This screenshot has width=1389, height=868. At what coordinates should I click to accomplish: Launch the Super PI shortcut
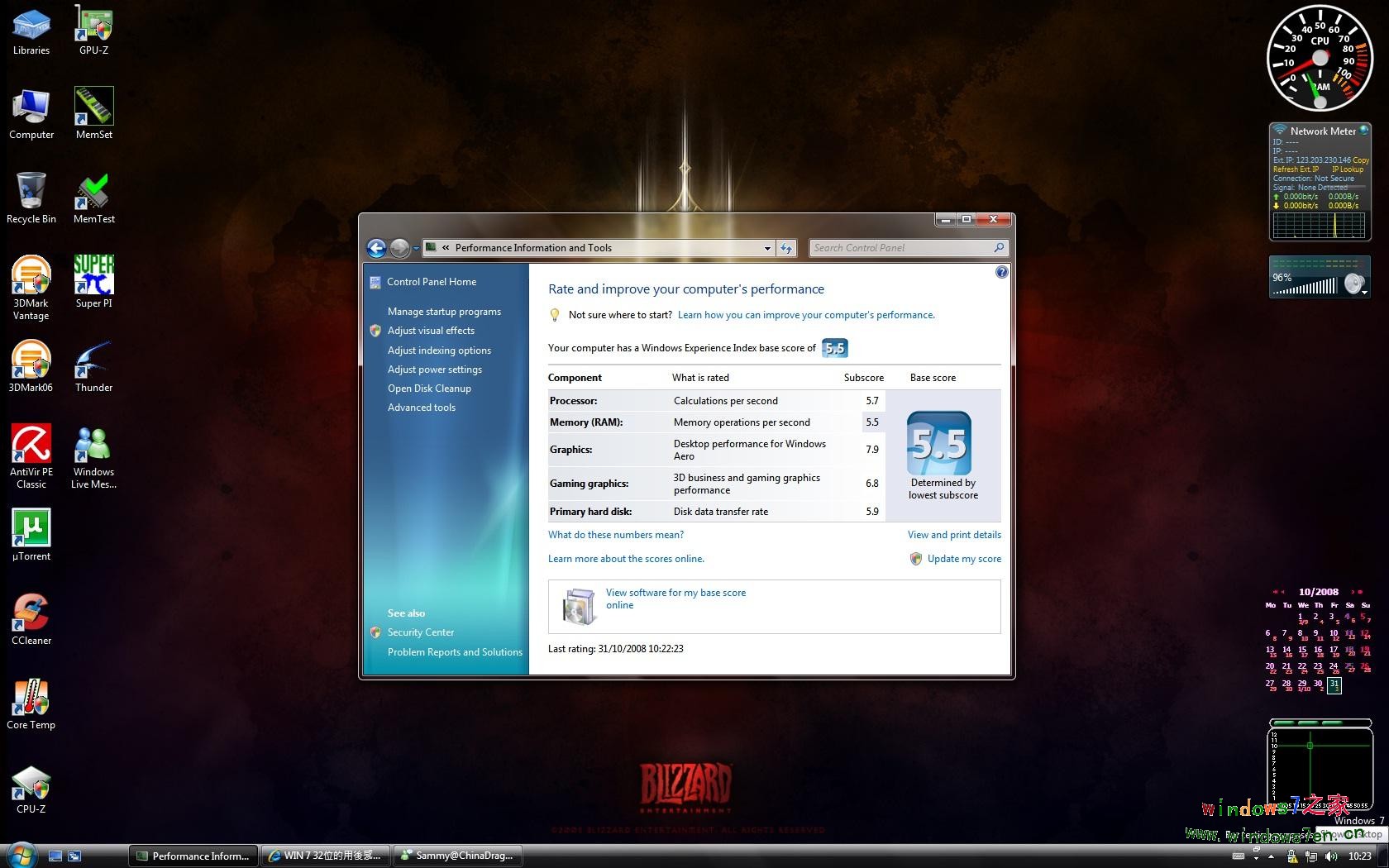coord(93,283)
